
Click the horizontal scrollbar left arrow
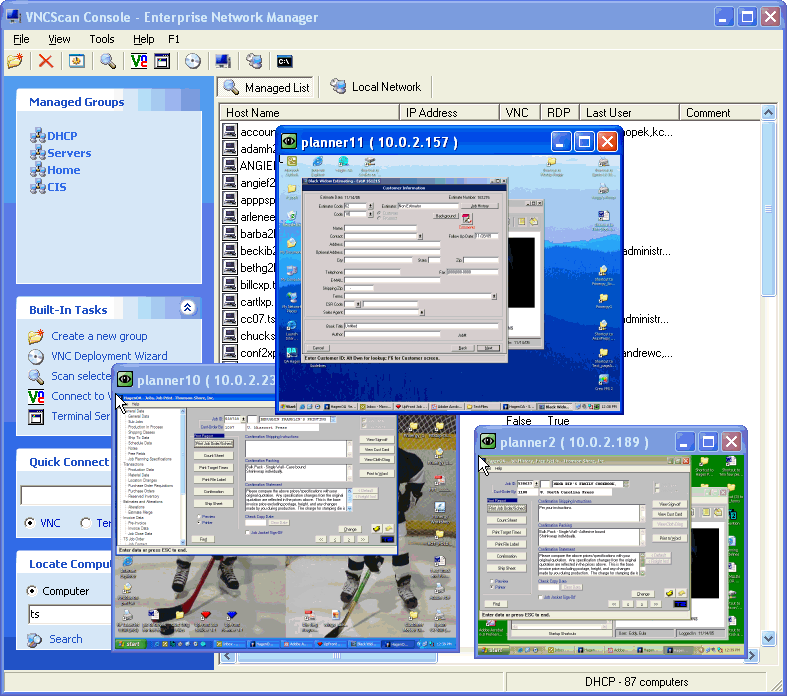click(x=228, y=656)
